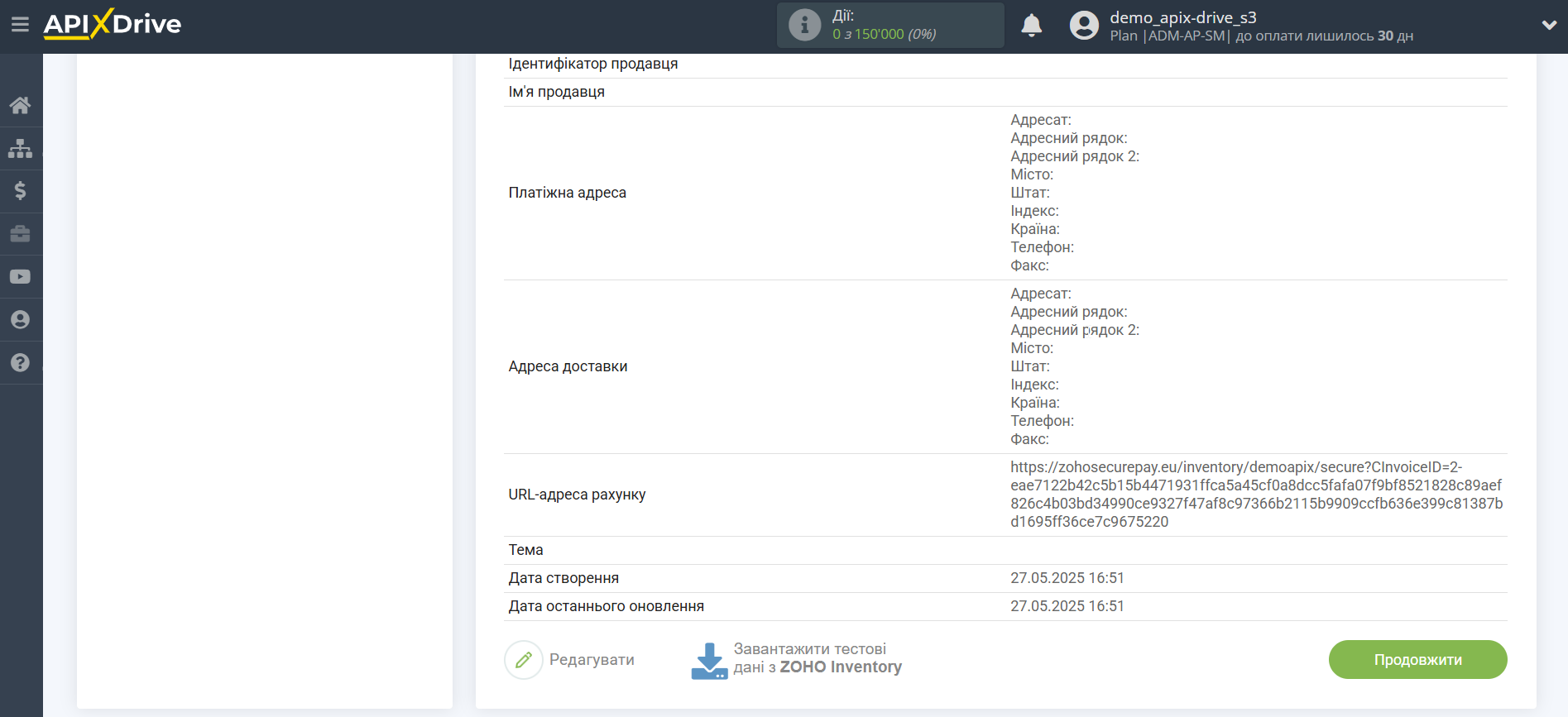Click the Редагувати pencil icon
1568x717 pixels.
[524, 660]
